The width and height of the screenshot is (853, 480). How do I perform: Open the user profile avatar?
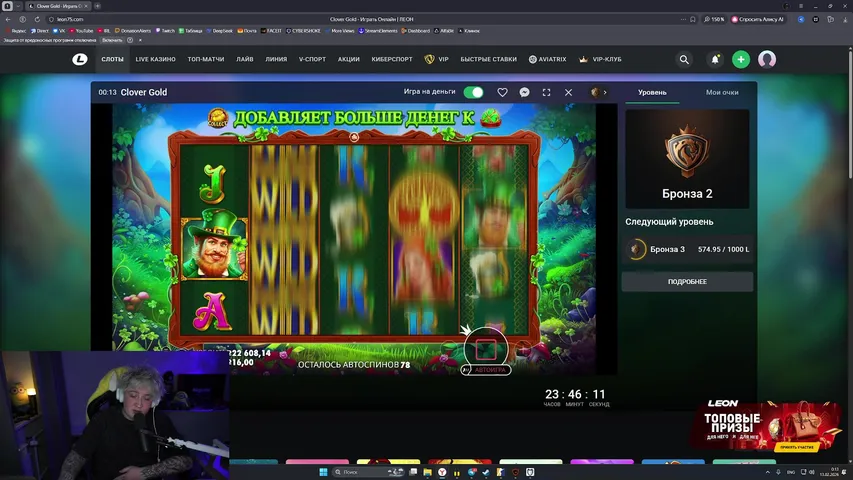pyautogui.click(x=767, y=59)
